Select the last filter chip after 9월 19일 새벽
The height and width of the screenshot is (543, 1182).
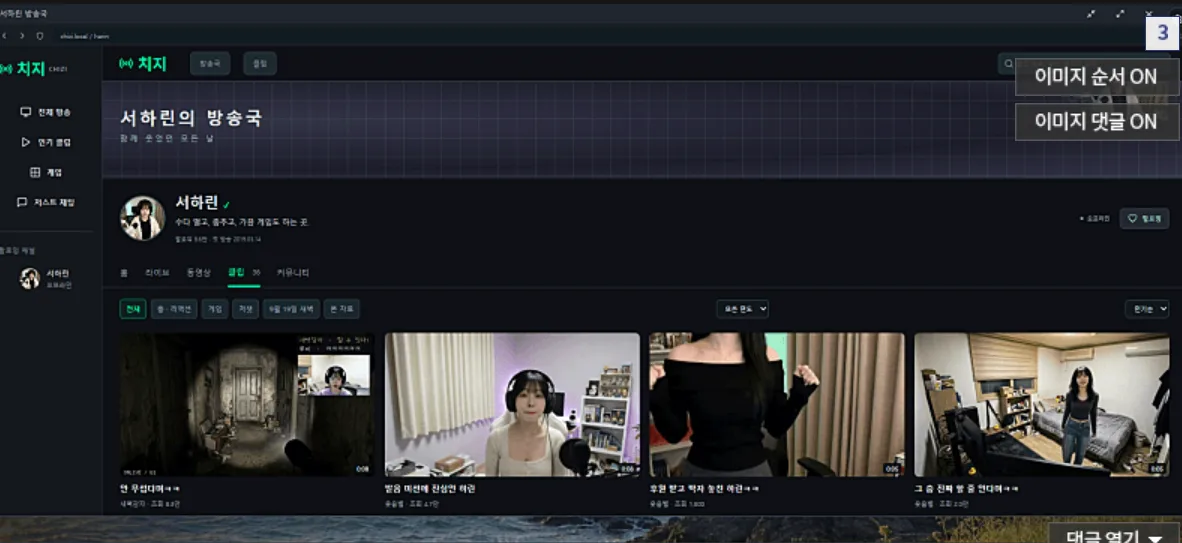click(x=341, y=308)
